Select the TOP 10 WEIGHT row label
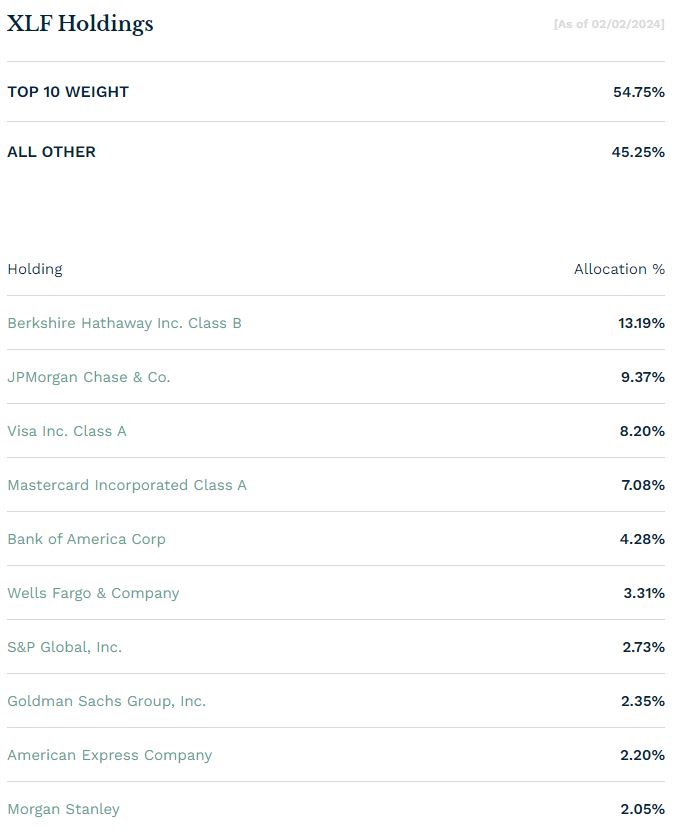This screenshot has height=831, width=681. [x=68, y=92]
